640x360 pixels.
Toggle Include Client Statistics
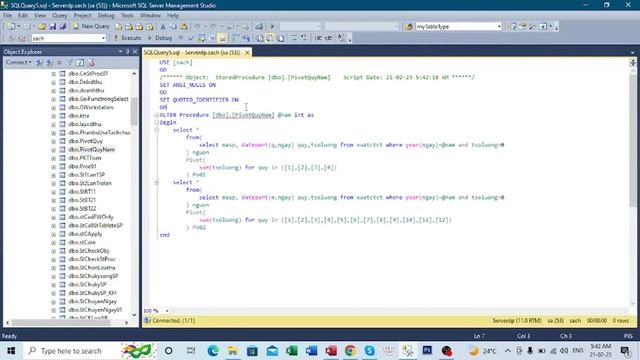[x=246, y=38]
